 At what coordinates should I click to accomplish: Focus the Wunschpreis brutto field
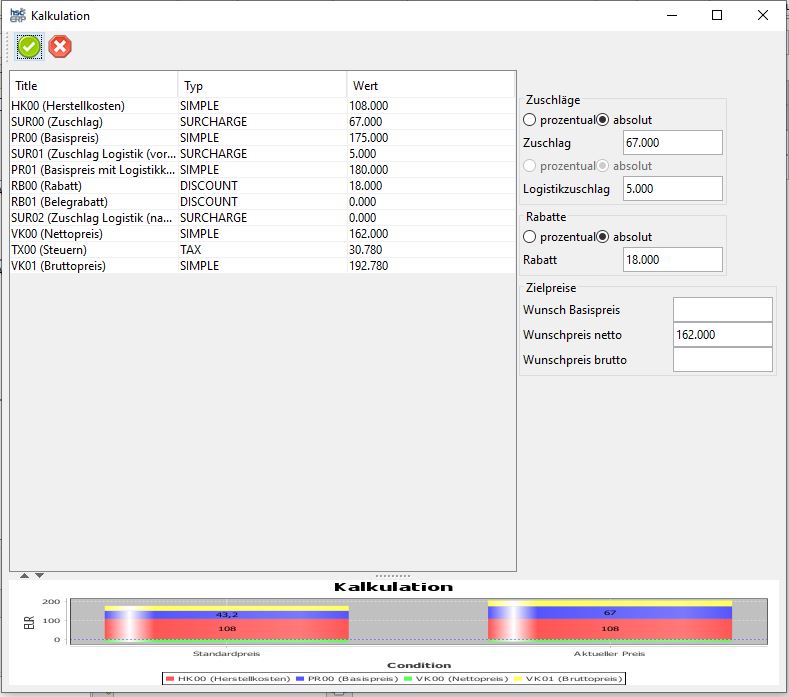[722, 360]
